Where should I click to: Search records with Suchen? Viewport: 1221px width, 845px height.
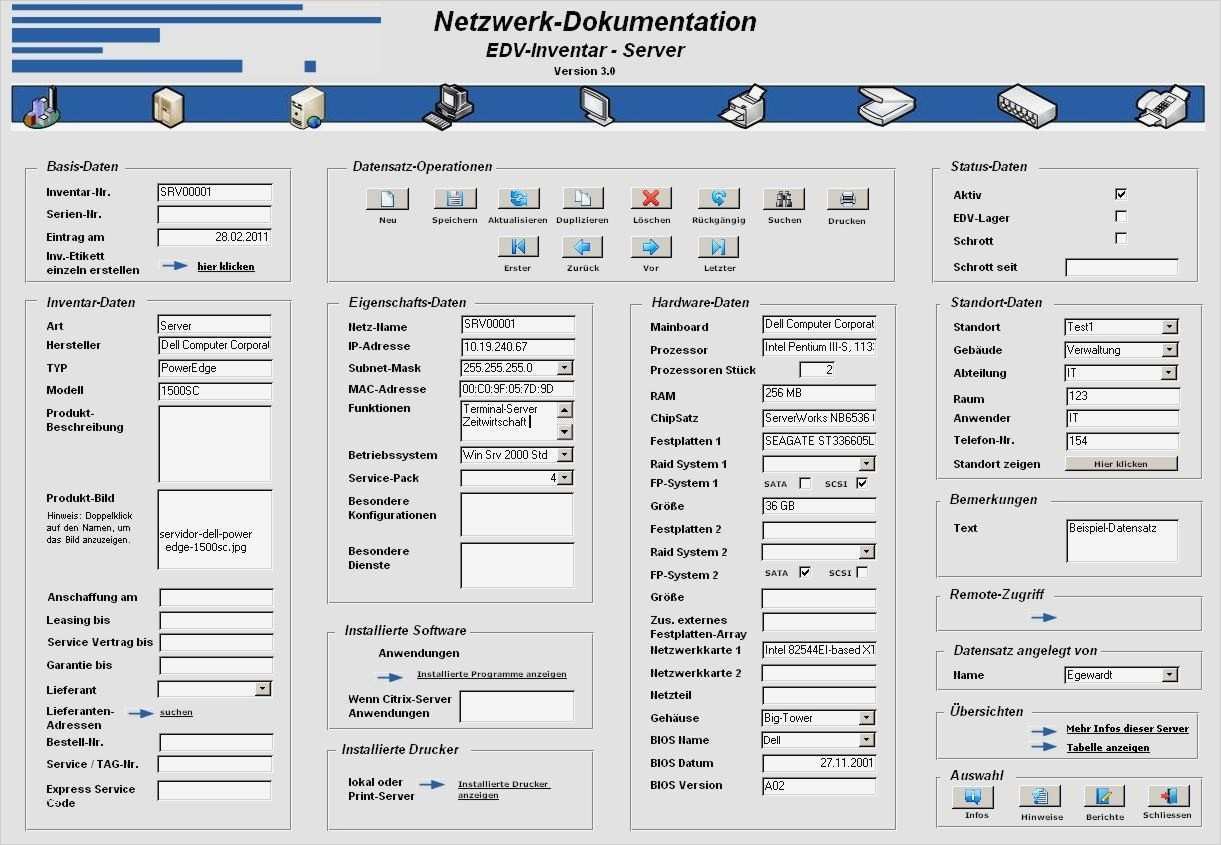(x=784, y=199)
